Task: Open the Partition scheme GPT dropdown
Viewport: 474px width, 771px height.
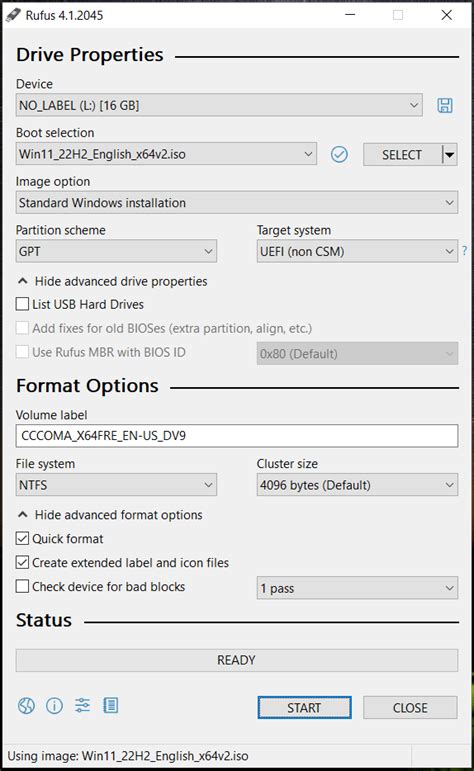Action: tap(117, 251)
